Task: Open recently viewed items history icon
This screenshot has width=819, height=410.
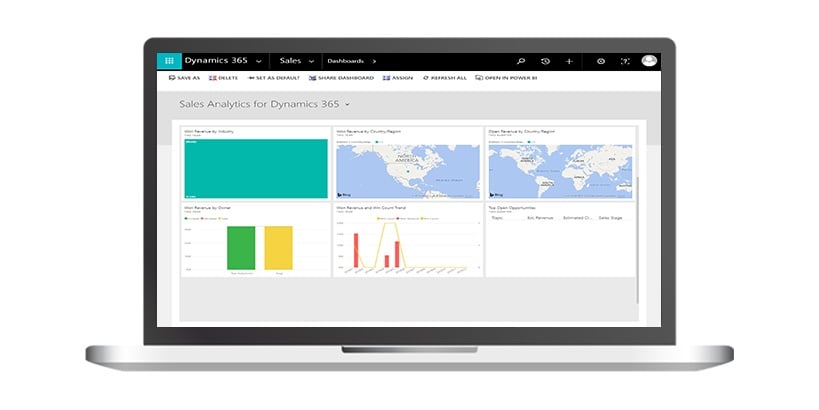Action: pyautogui.click(x=545, y=61)
